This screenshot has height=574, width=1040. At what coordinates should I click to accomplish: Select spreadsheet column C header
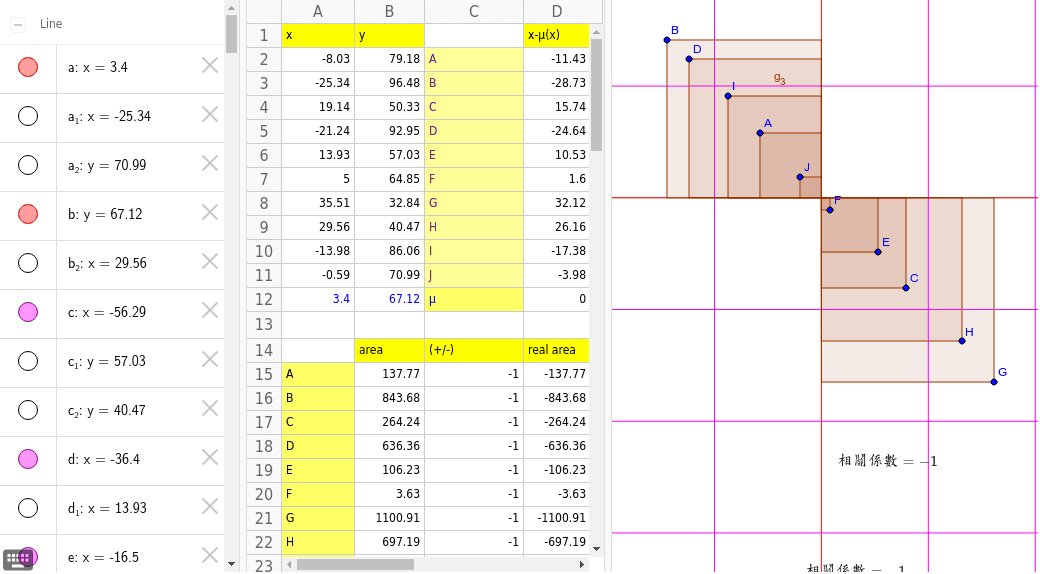pyautogui.click(x=474, y=11)
